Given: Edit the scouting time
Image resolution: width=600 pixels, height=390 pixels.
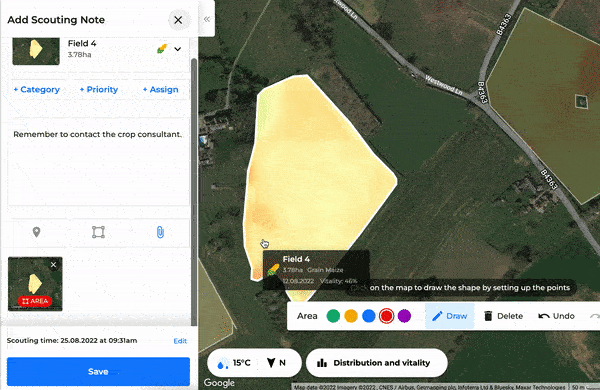Looking at the screenshot, I should point(180,341).
